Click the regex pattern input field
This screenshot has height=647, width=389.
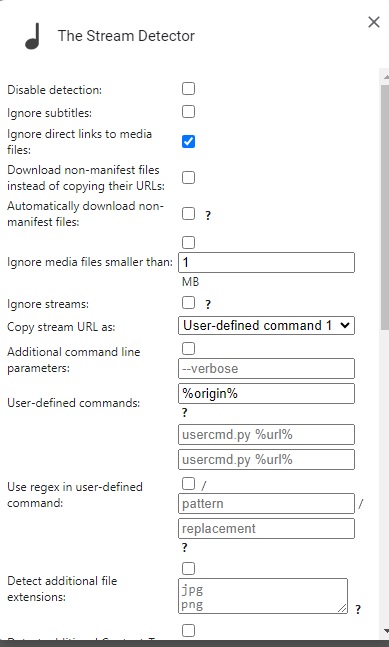pyautogui.click(x=266, y=504)
